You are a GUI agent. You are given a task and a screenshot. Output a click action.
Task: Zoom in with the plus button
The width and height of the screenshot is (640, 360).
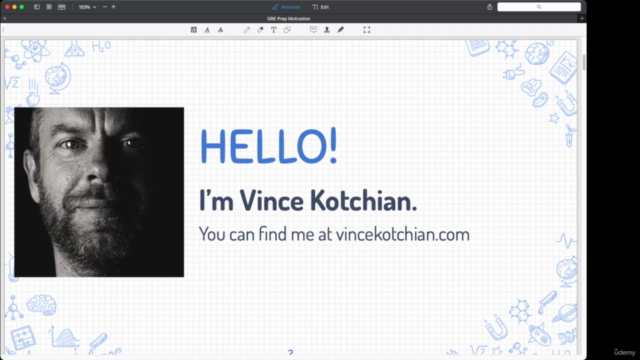[113, 7]
